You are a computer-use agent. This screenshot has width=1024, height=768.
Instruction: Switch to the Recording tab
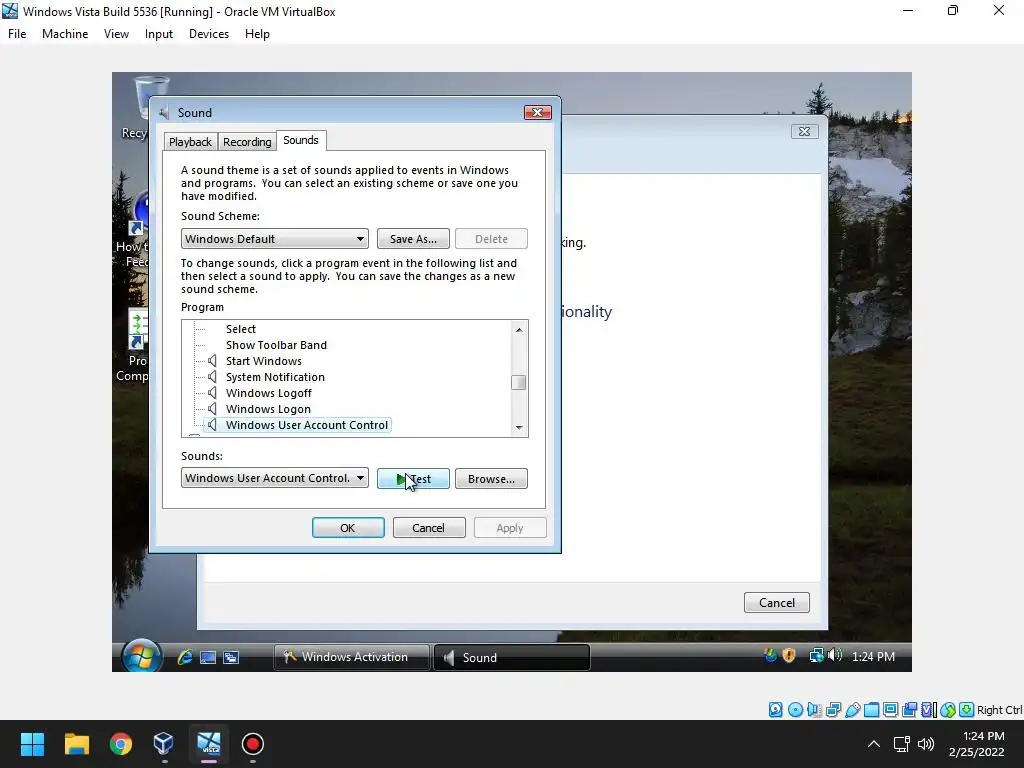247,142
